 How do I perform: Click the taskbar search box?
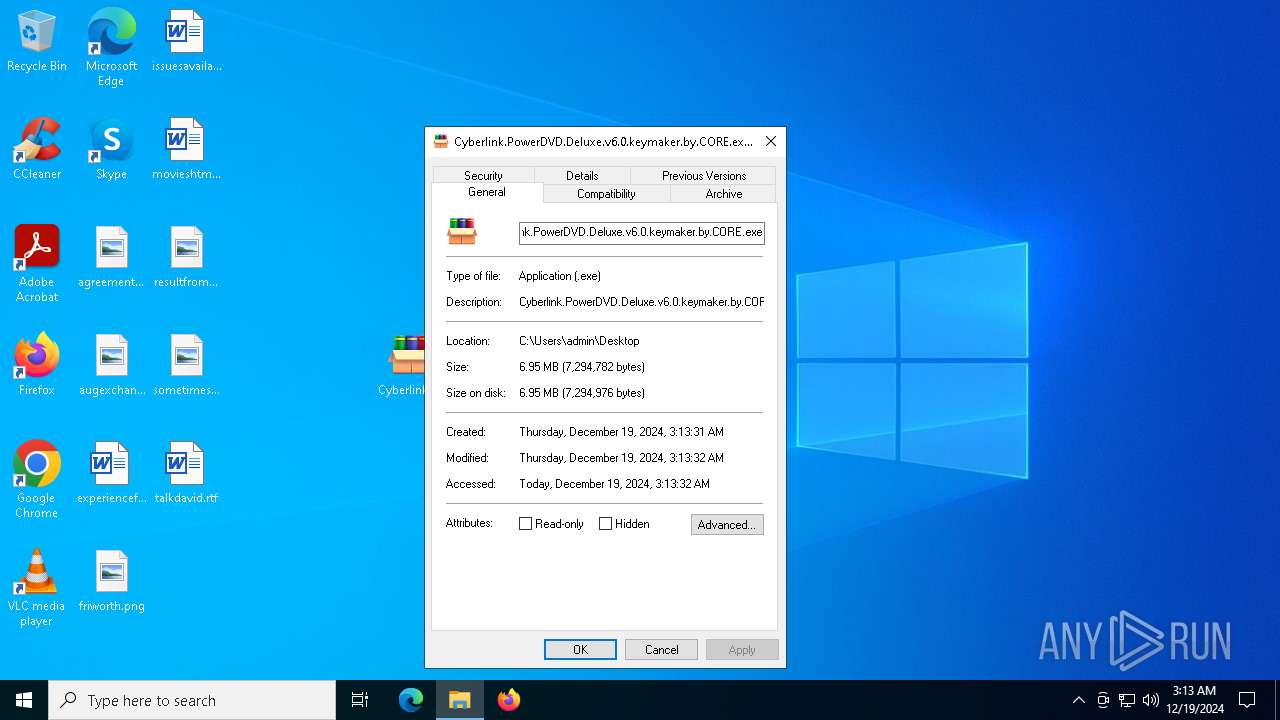pos(192,700)
